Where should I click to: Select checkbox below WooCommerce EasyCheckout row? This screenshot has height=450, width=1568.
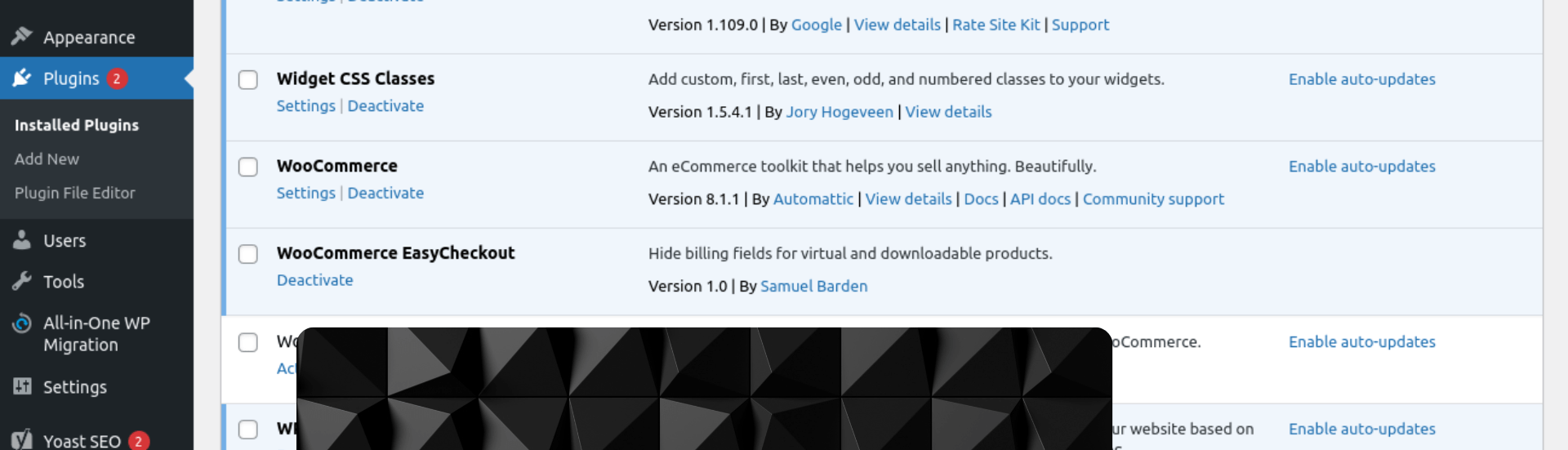pos(248,342)
